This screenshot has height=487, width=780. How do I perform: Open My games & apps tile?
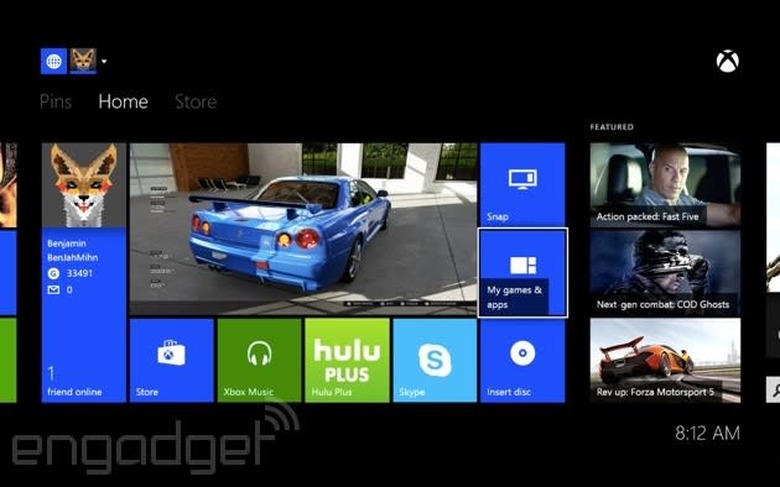[522, 272]
